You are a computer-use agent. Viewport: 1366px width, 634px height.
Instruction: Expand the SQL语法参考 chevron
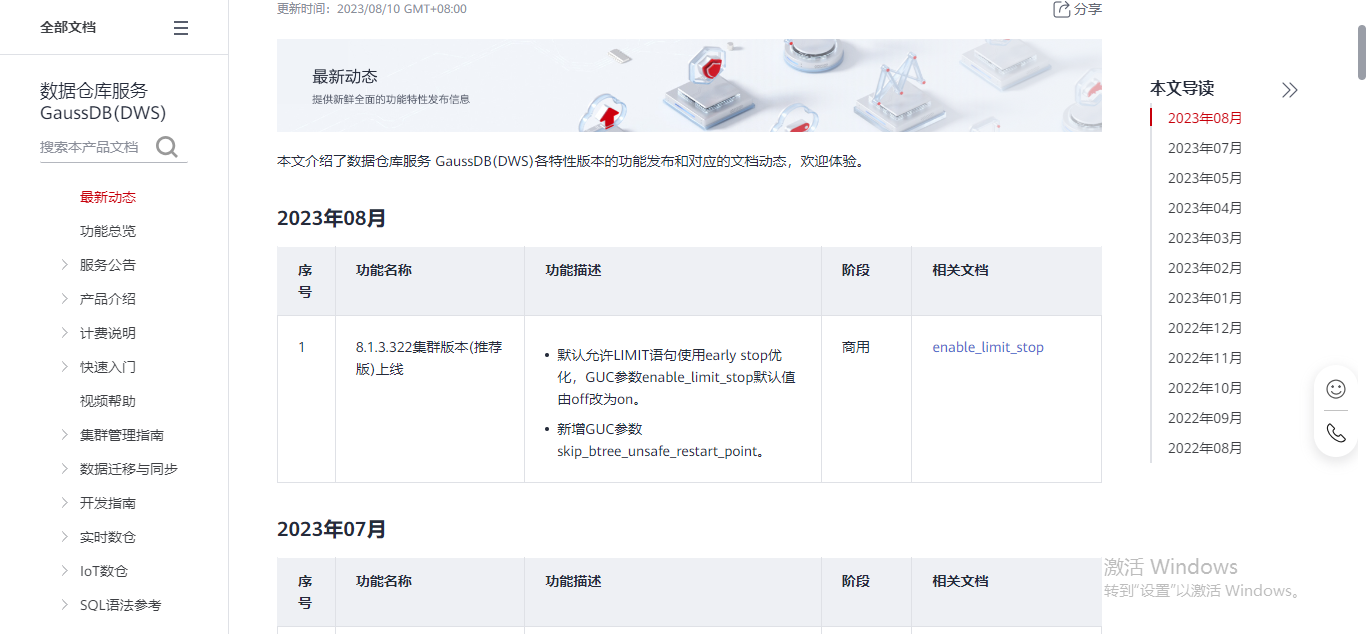[65, 605]
